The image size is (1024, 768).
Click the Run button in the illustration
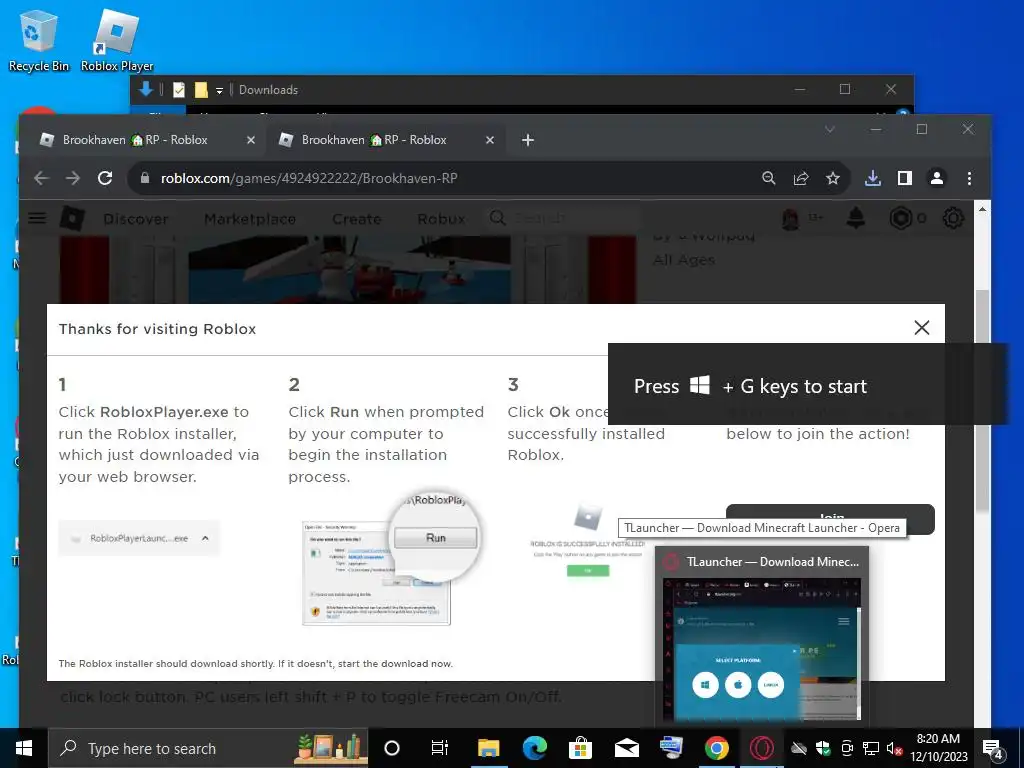tap(436, 537)
